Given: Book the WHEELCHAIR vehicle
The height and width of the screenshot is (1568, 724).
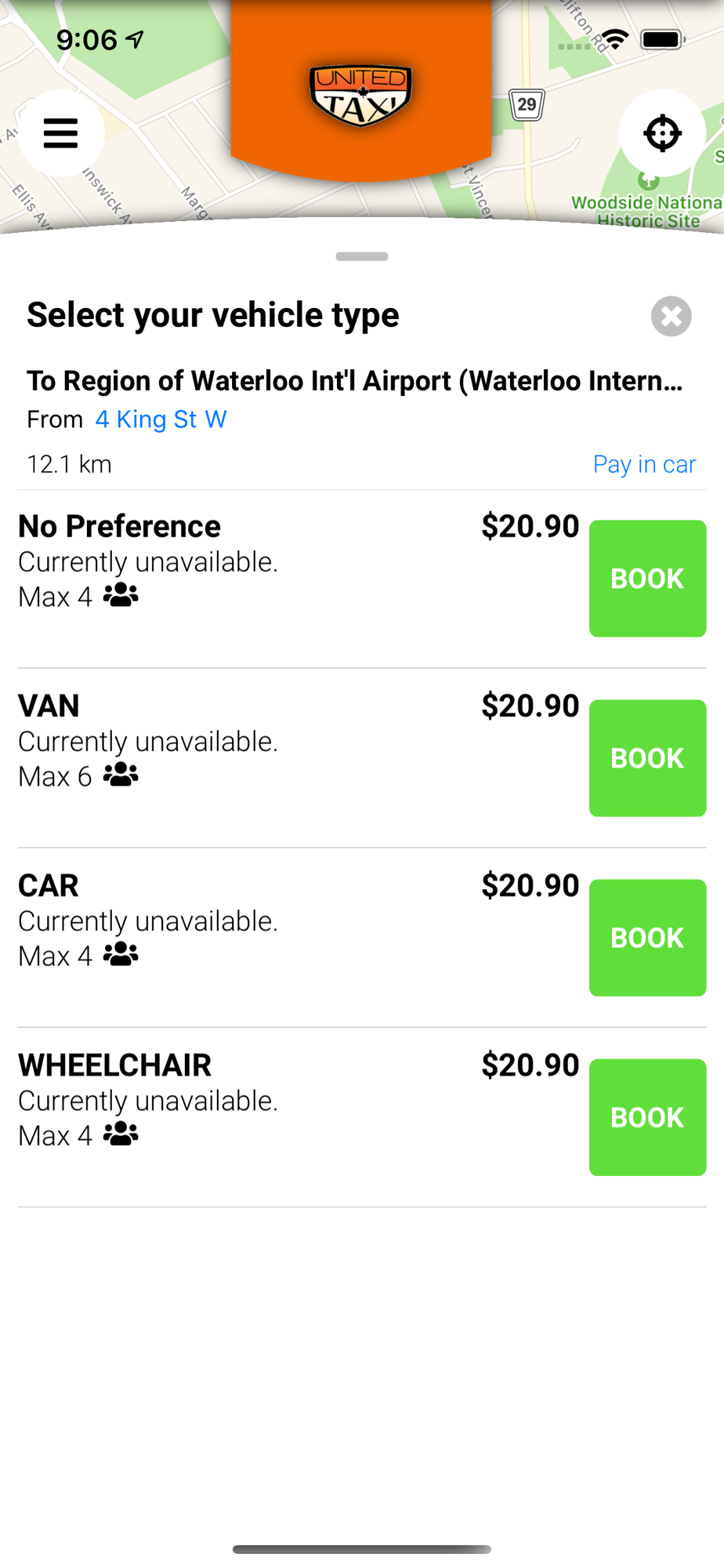Looking at the screenshot, I should pyautogui.click(x=647, y=1117).
